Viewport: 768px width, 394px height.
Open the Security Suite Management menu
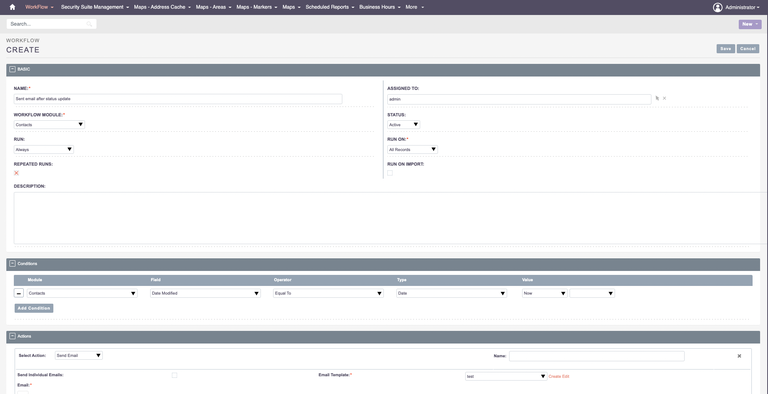[95, 7]
